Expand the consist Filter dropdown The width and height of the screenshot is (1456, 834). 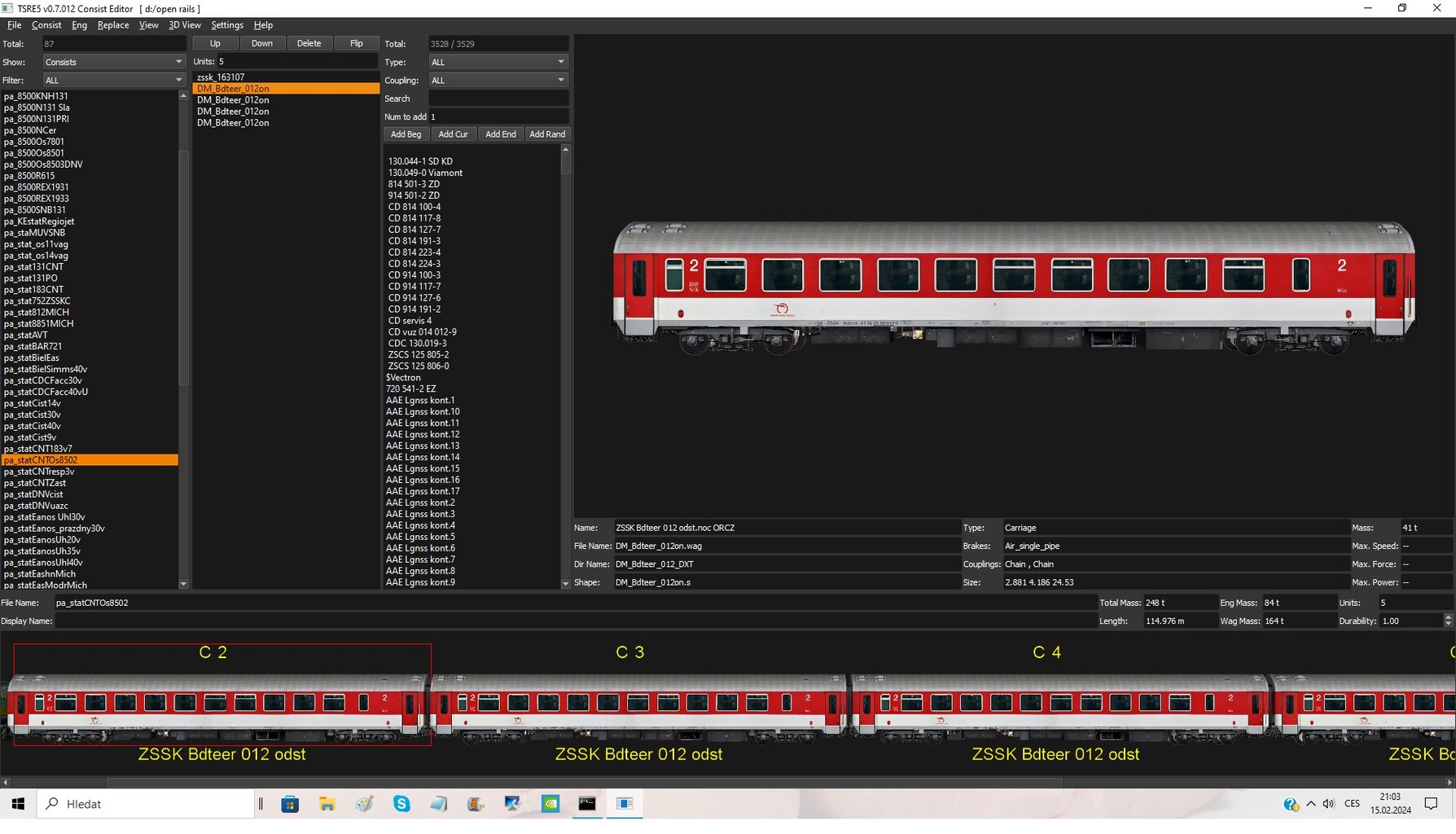point(114,80)
